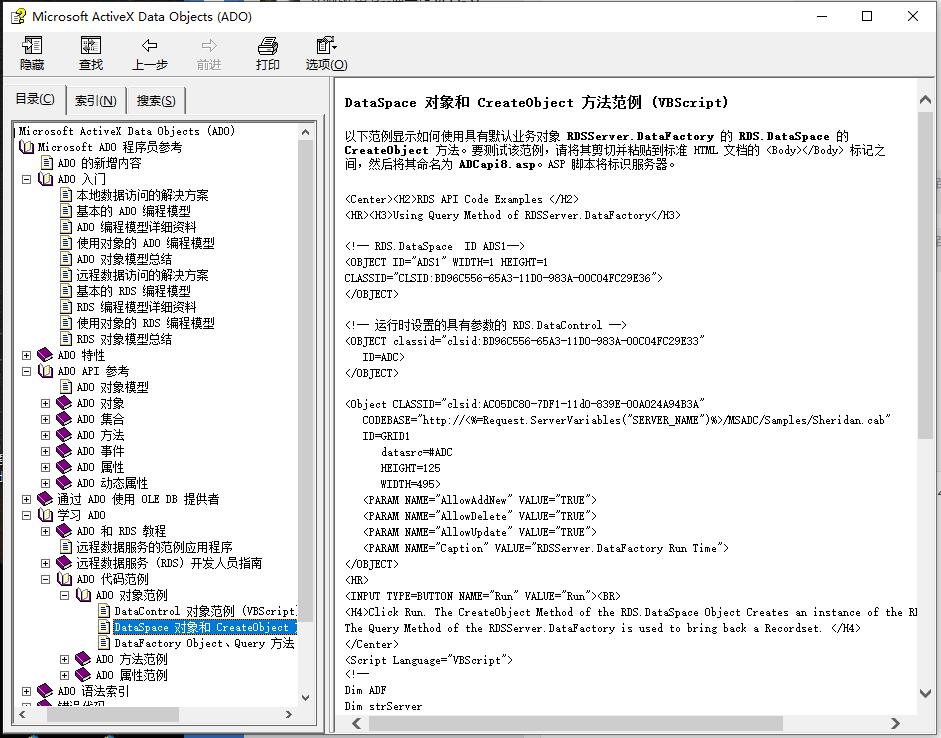Print the topic with the 打印 icon
The height and width of the screenshot is (738, 941).
coord(268,53)
